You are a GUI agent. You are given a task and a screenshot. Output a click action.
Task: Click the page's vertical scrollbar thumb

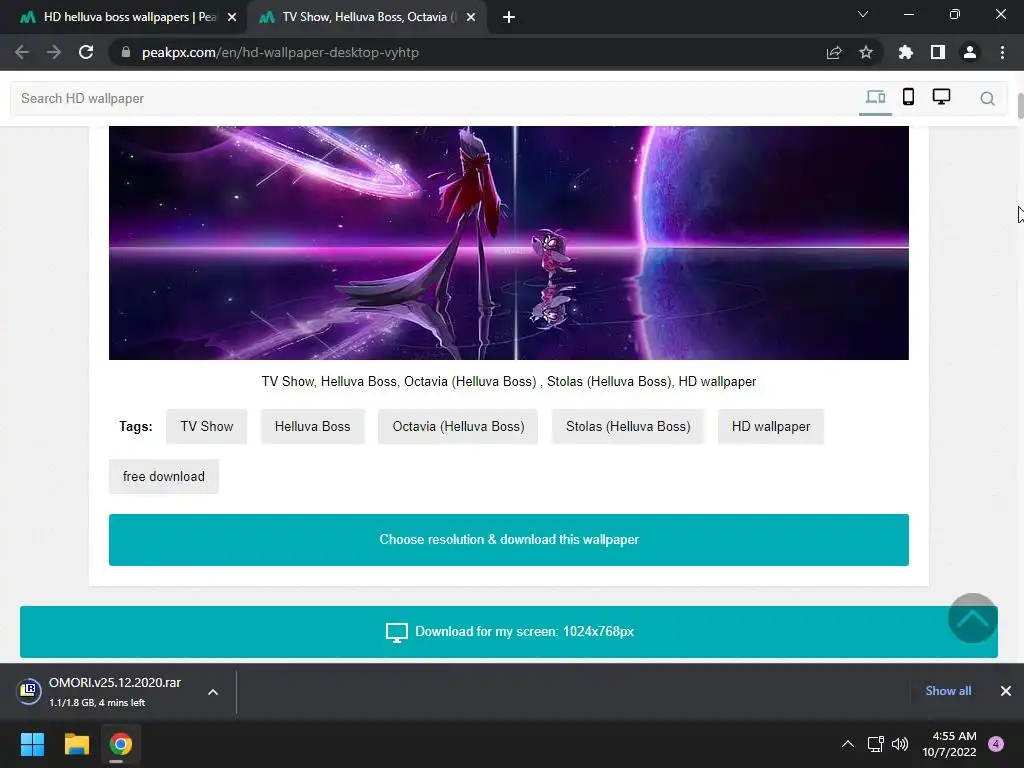(x=1020, y=106)
